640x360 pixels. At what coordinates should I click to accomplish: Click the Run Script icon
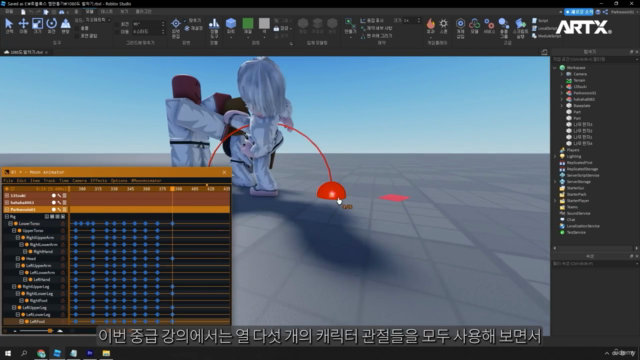[x=520, y=24]
